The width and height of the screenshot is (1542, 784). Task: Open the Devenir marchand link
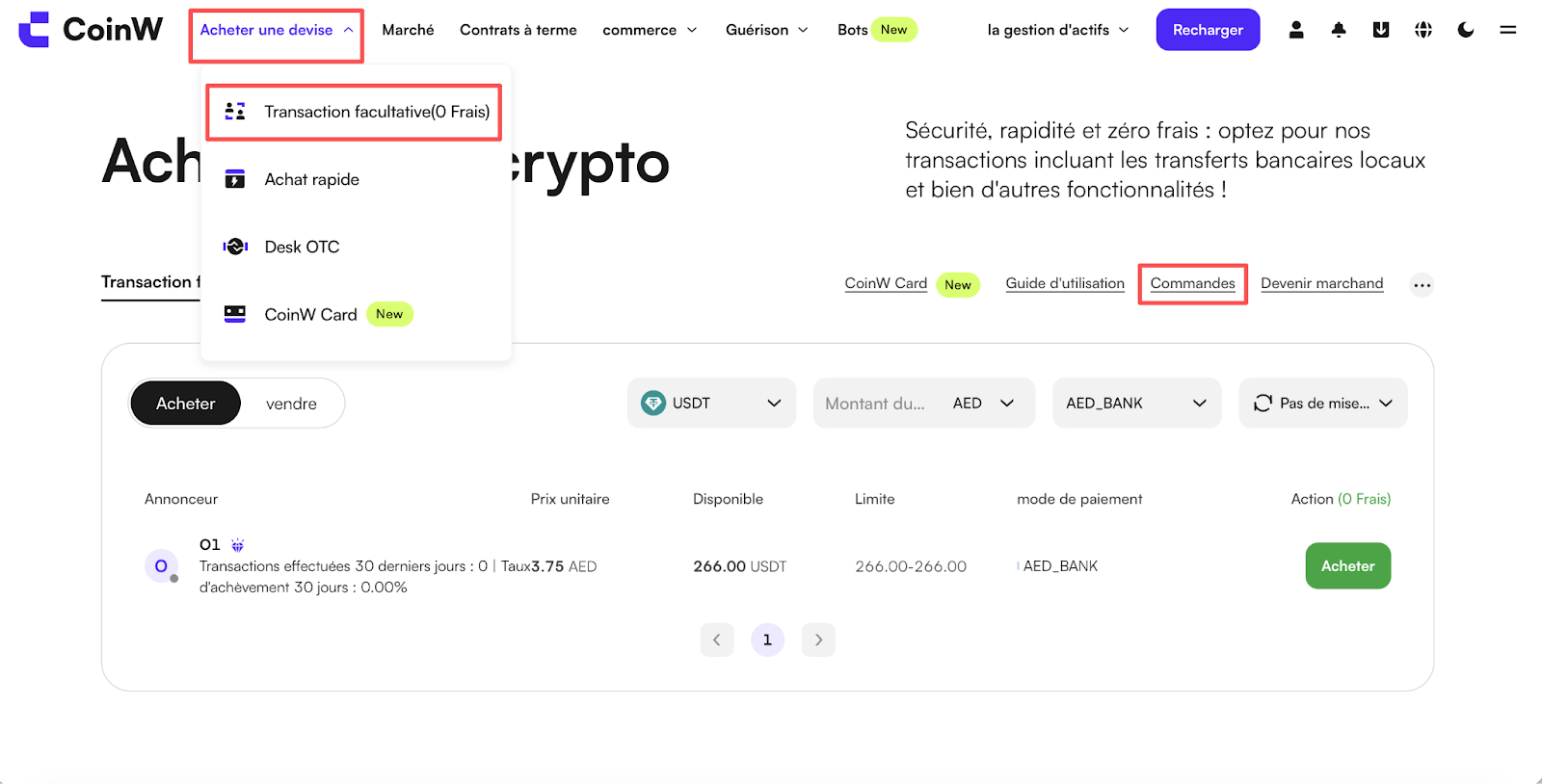tap(1321, 283)
